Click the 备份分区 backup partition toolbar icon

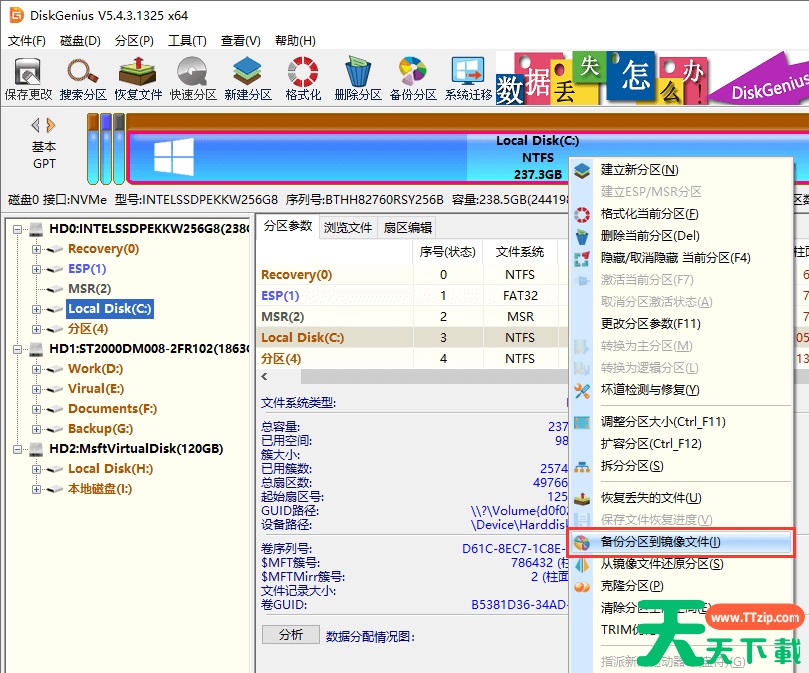tap(413, 78)
